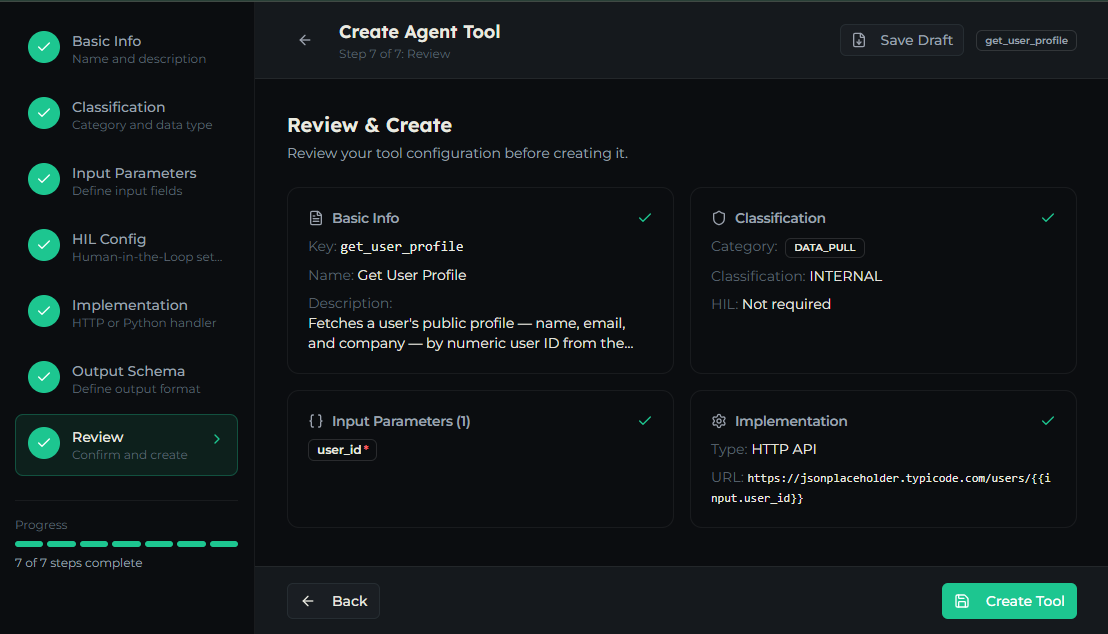The height and width of the screenshot is (634, 1108).
Task: Expand the Review step chevron
Action: (x=217, y=439)
